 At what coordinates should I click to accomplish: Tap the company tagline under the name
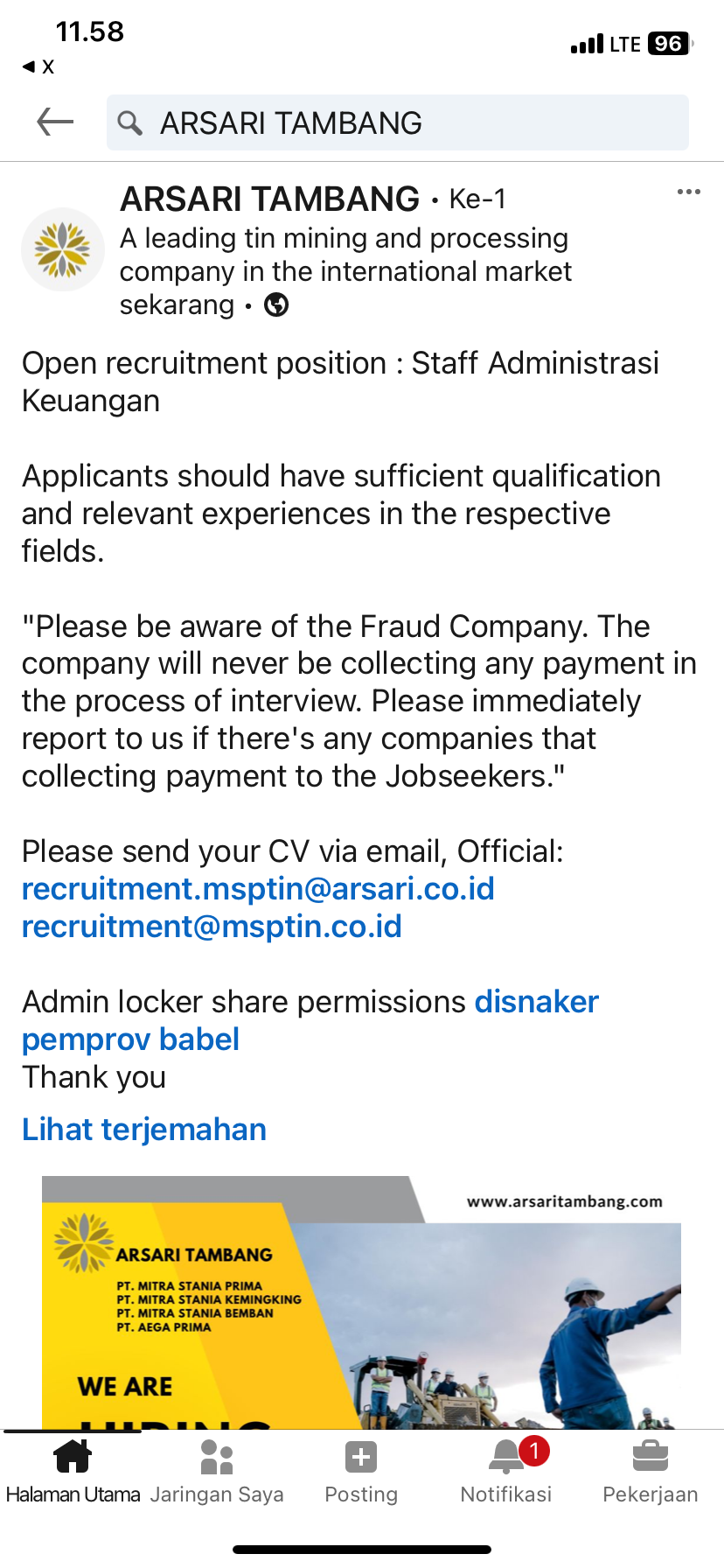pyautogui.click(x=345, y=255)
